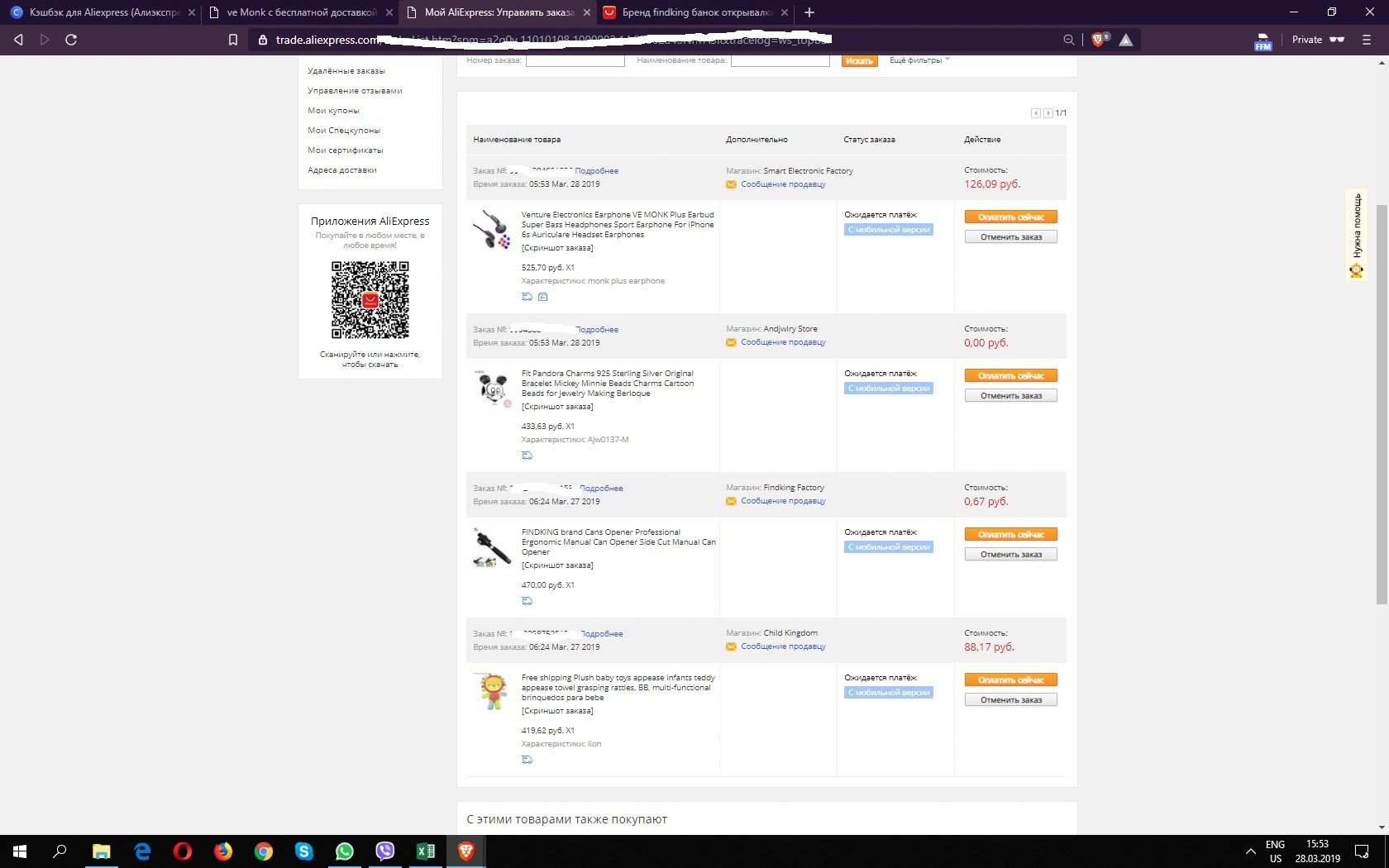Click the page vertical scrollbar
The height and width of the screenshot is (868, 1389).
point(1382,405)
